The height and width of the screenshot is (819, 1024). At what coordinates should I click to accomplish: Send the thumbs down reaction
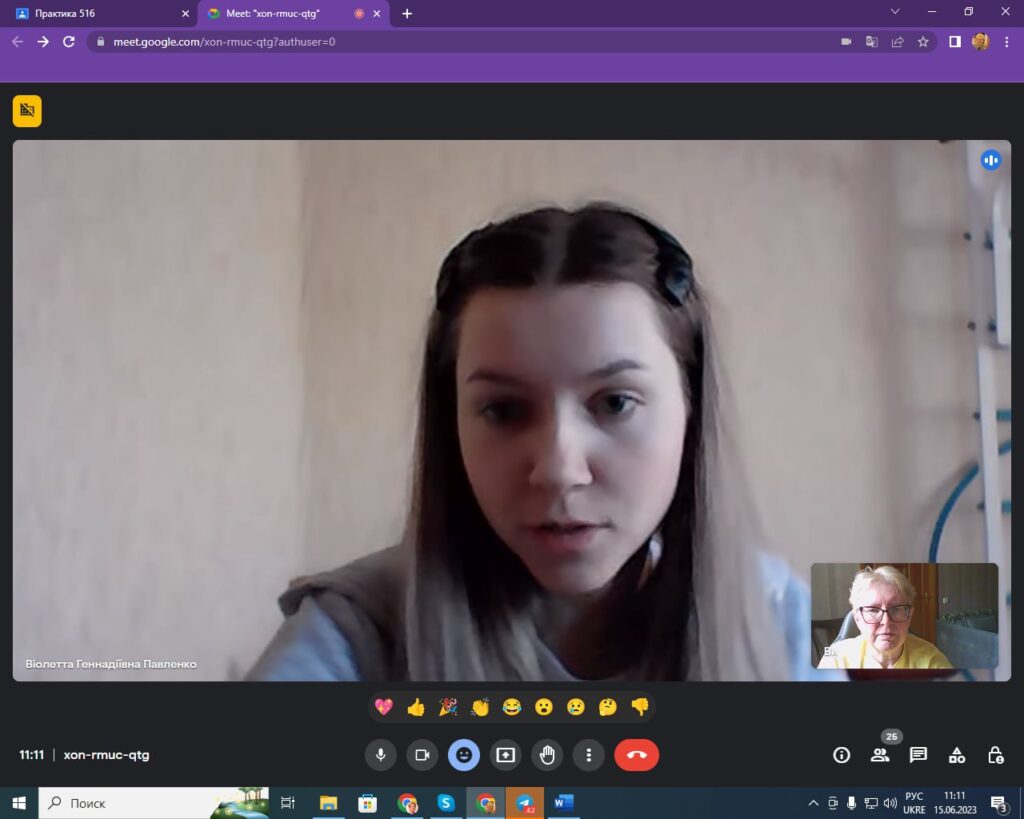point(640,708)
